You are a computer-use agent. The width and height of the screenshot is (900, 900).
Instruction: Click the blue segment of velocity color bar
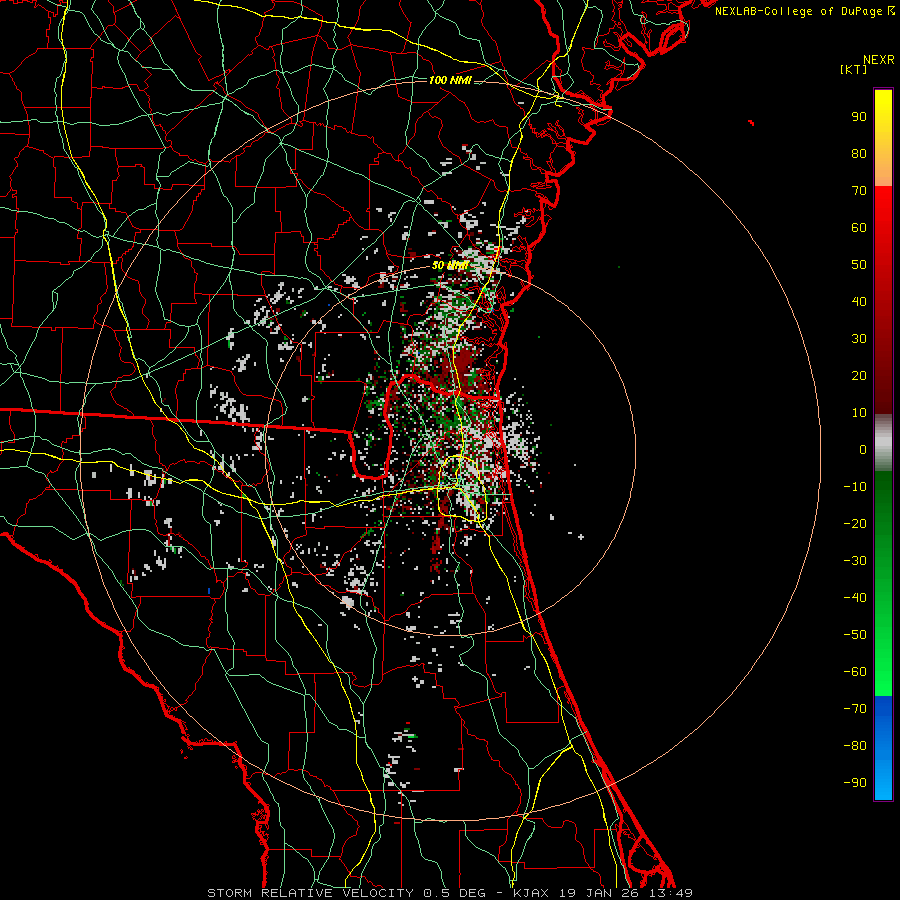coord(883,748)
